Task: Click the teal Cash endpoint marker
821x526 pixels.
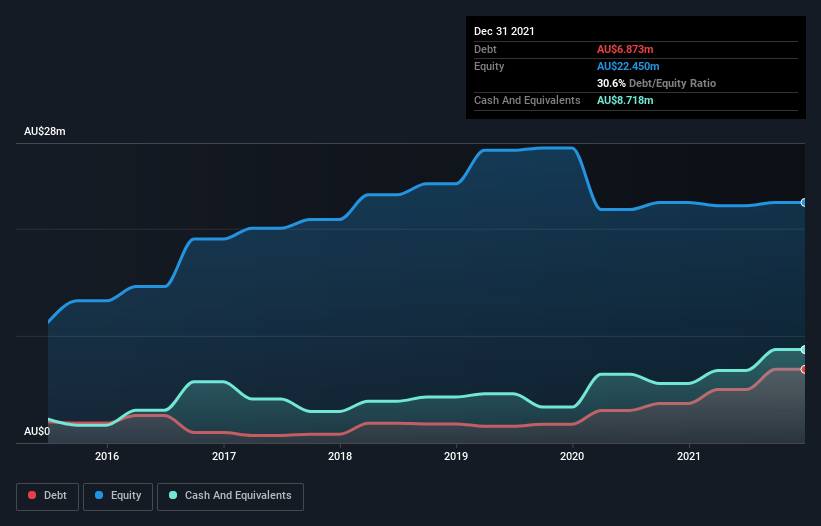Action: (804, 350)
